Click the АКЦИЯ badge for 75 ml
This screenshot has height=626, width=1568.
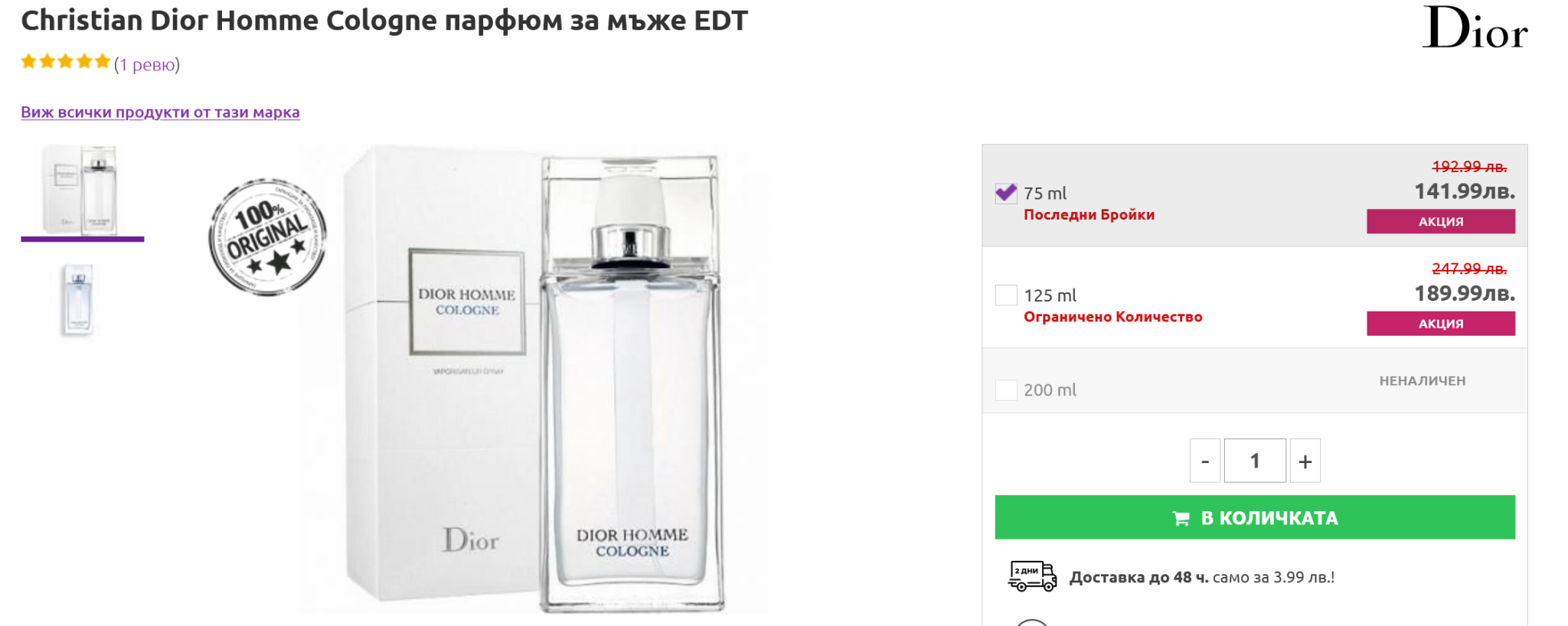pos(1440,221)
